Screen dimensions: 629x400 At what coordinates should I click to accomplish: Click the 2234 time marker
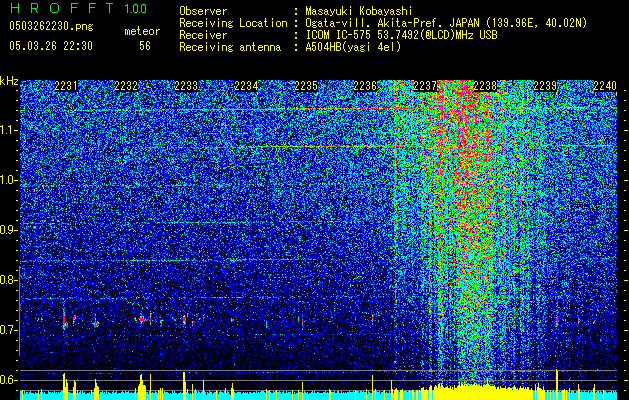(246, 86)
